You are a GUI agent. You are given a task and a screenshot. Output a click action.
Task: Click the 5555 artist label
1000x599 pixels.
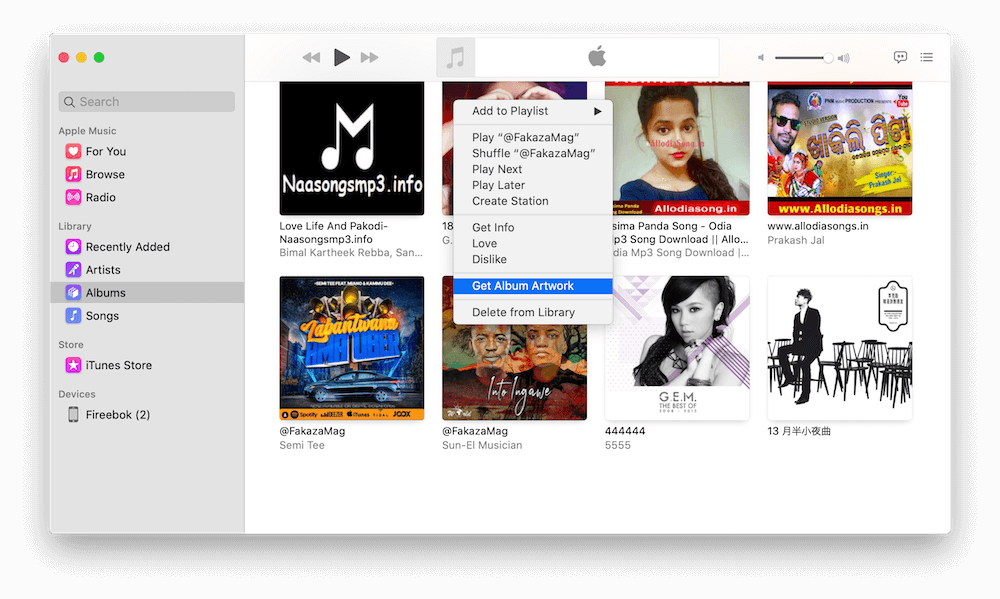pos(617,445)
